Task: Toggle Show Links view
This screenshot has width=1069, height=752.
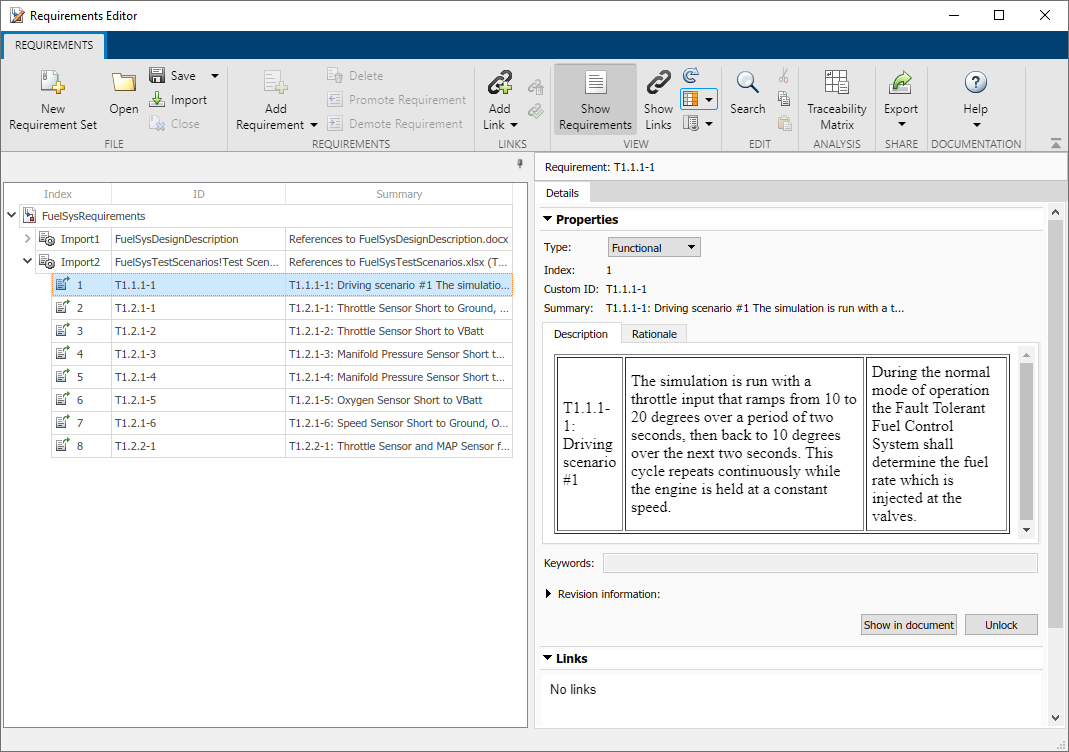Action: 658,100
